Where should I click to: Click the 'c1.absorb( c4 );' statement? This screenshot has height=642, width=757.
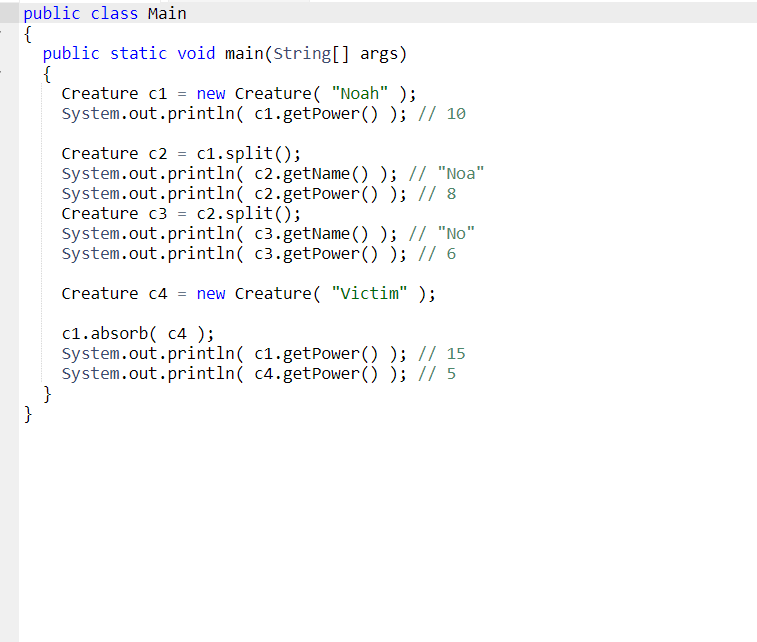(138, 334)
